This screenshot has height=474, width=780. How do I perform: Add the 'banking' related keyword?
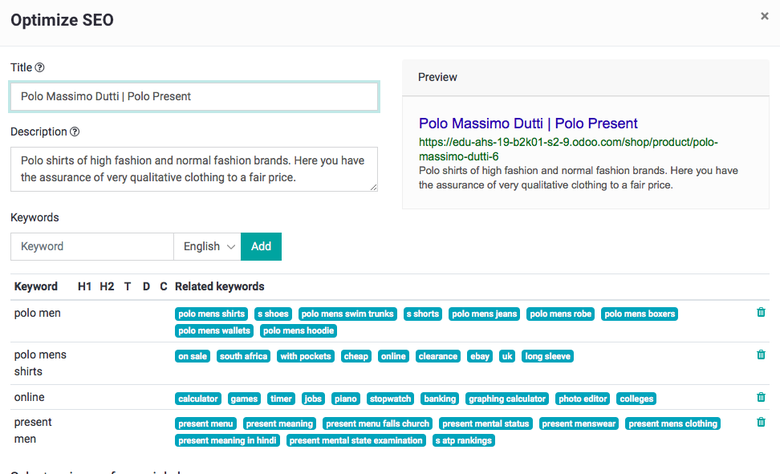(440, 399)
